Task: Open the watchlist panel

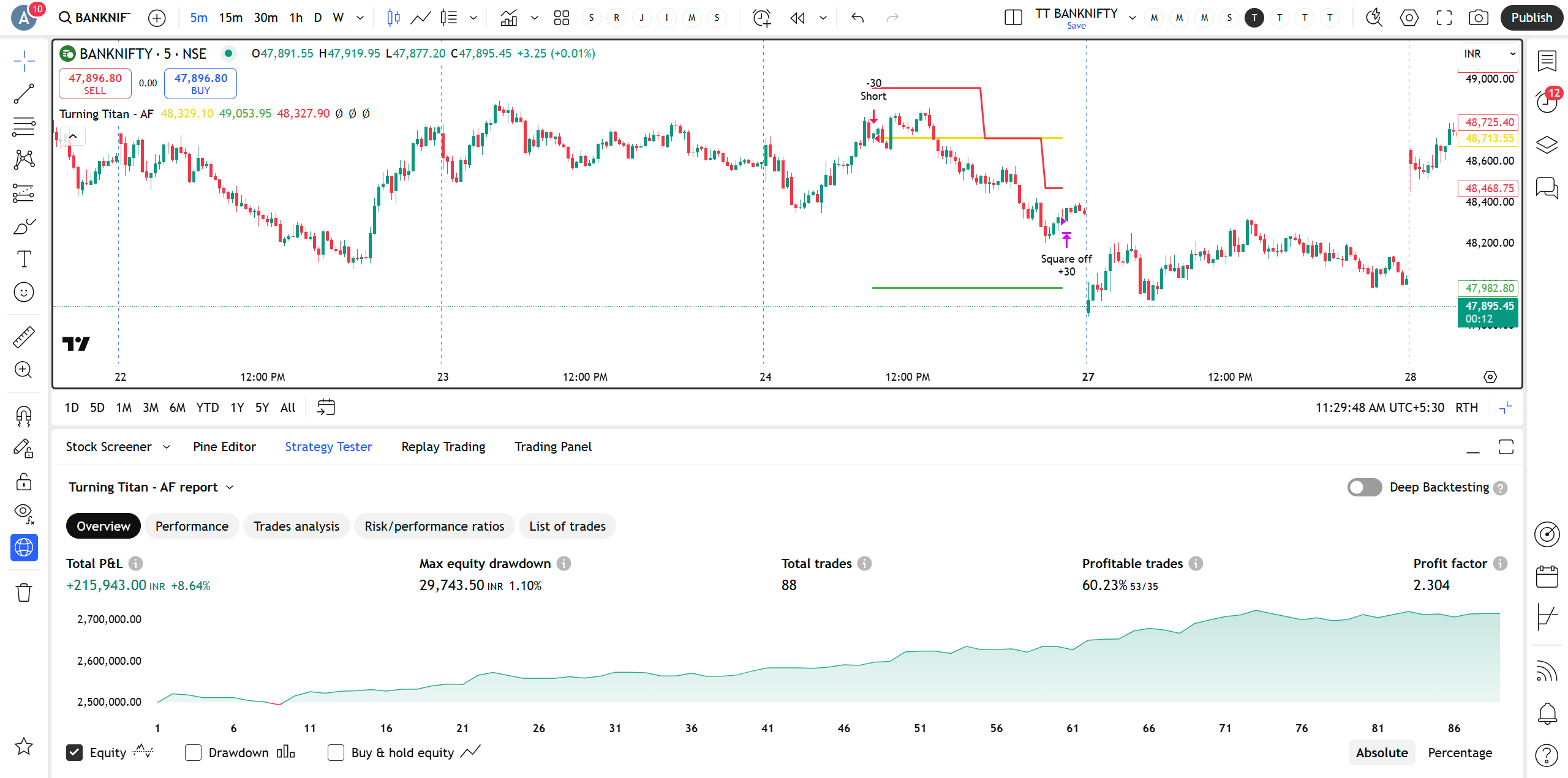Action: point(1547,61)
